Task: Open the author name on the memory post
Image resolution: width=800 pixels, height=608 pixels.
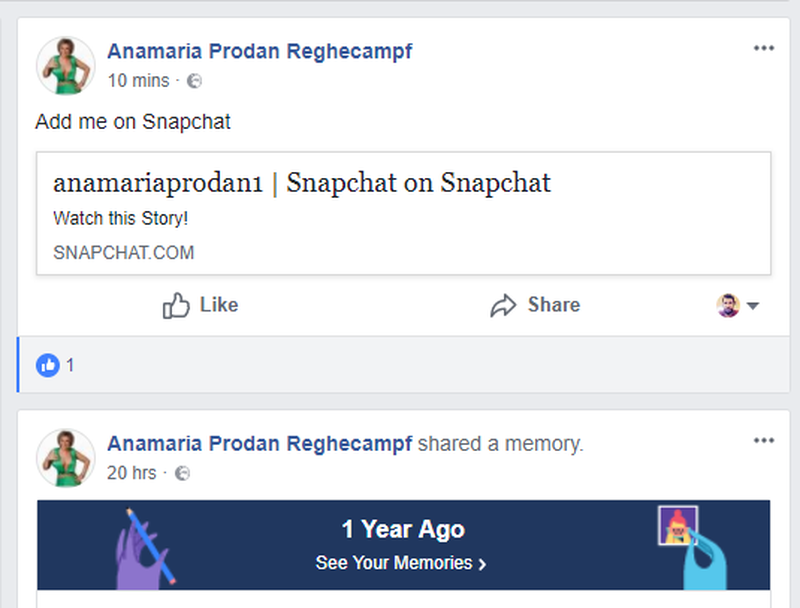Action: 259,443
